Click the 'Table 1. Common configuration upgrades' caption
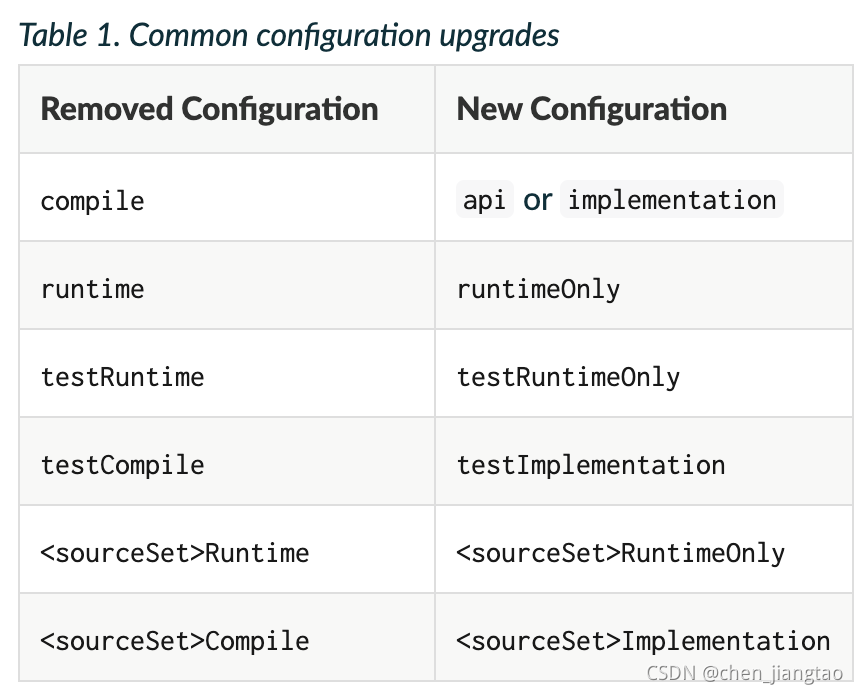The width and height of the screenshot is (858, 694). 290,35
